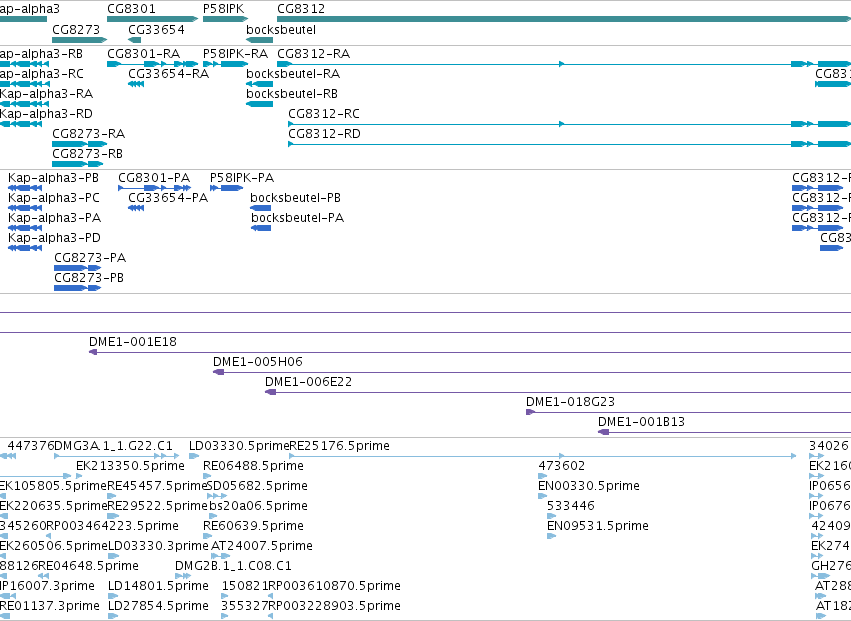851x621 pixels.
Task: Select the bocksbeutel gene label
Action: point(281,29)
